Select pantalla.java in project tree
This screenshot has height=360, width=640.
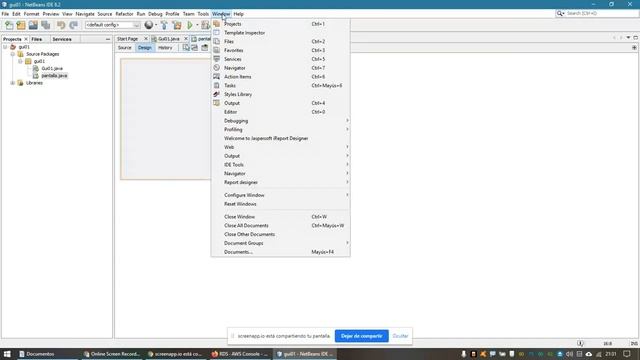tap(54, 76)
